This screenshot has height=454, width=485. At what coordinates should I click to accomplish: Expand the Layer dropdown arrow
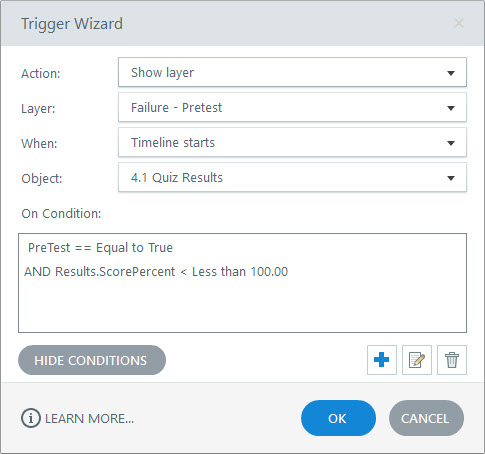point(451,108)
